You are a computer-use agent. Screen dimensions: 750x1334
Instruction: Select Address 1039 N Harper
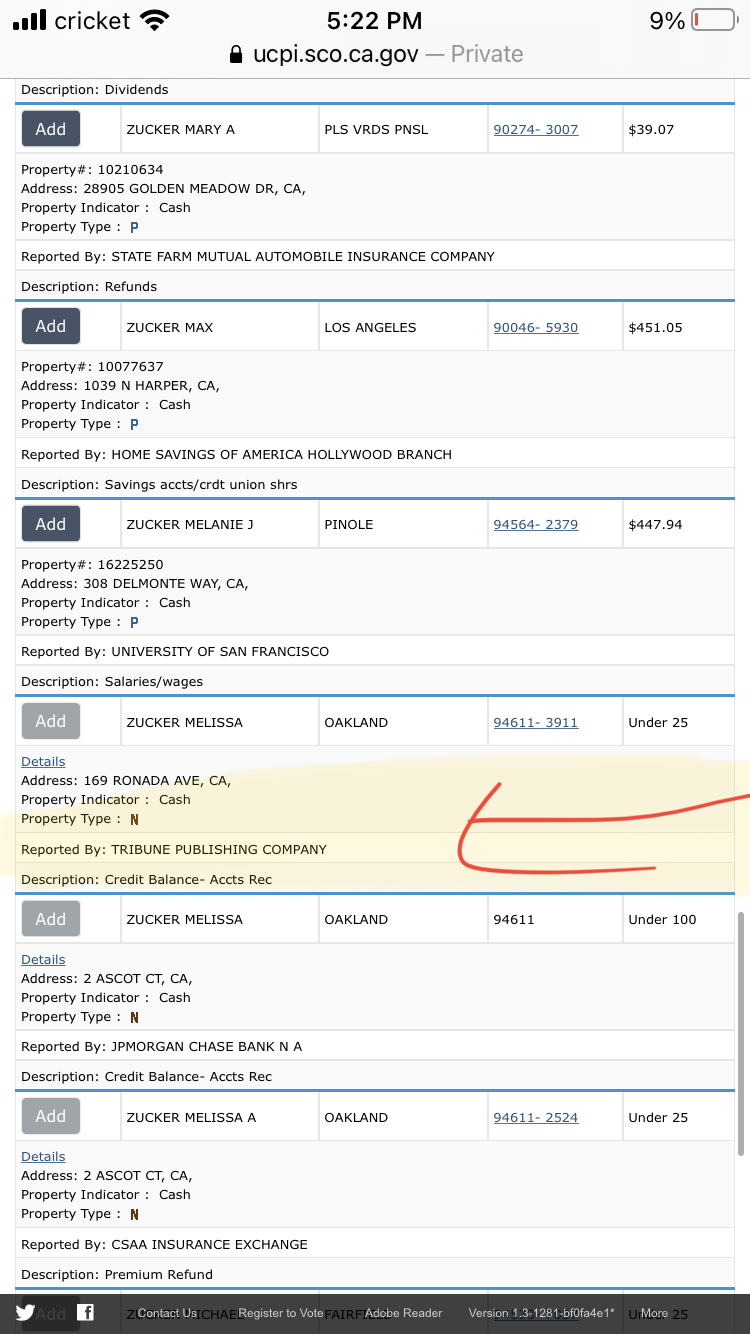120,385
